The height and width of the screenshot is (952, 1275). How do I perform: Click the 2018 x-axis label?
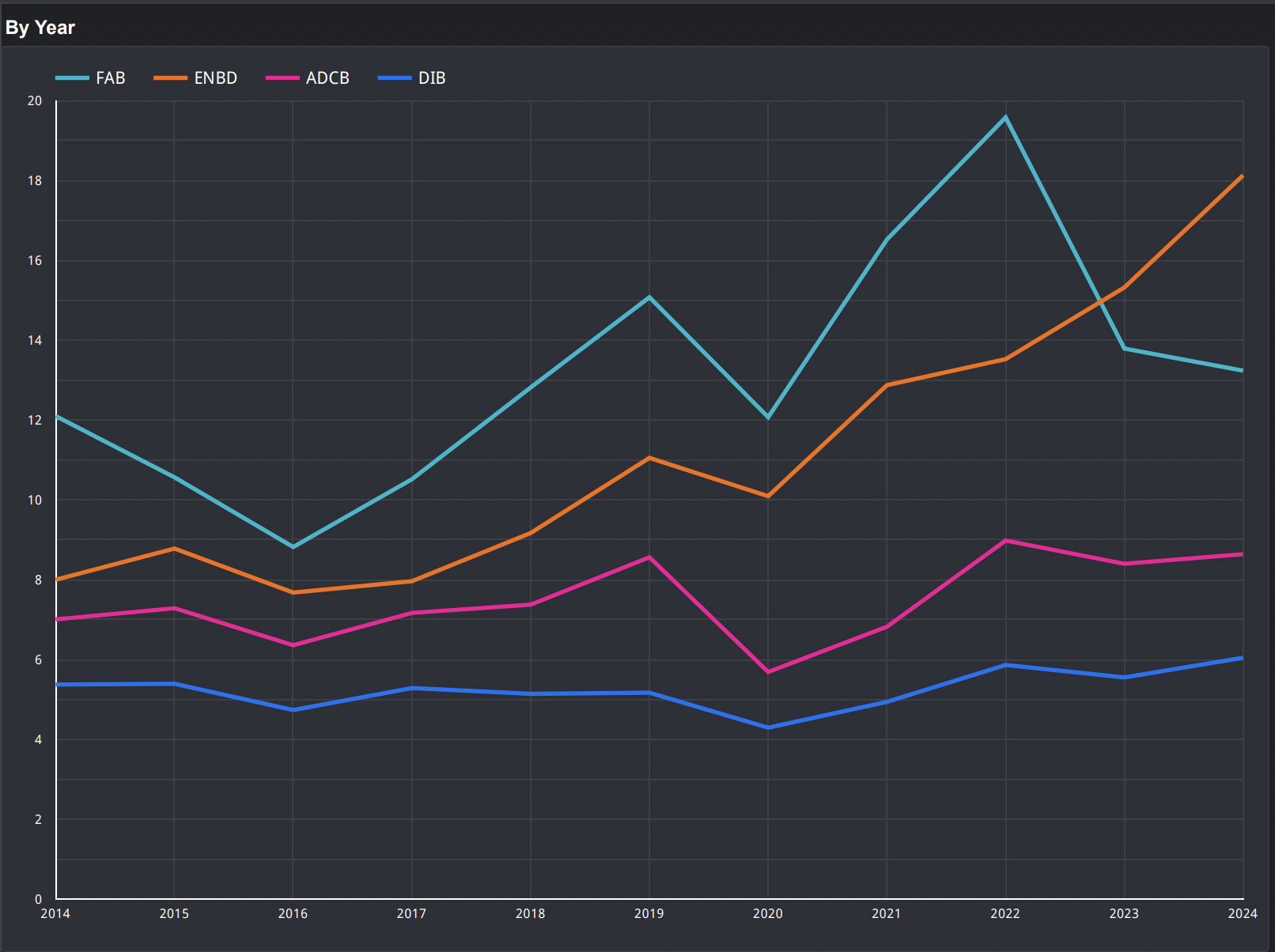click(530, 914)
